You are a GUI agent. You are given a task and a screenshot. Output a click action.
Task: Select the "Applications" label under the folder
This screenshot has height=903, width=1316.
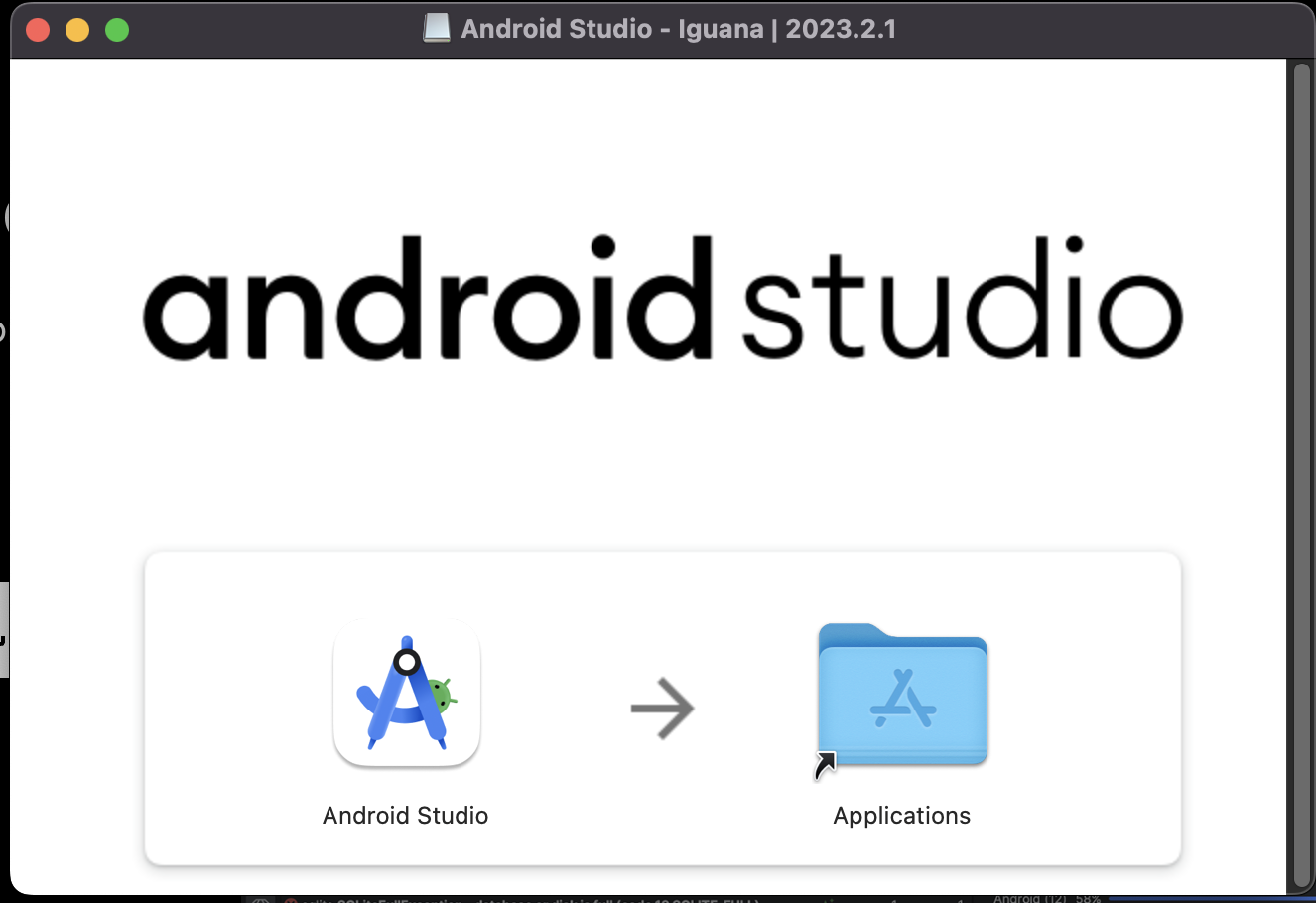(x=901, y=816)
